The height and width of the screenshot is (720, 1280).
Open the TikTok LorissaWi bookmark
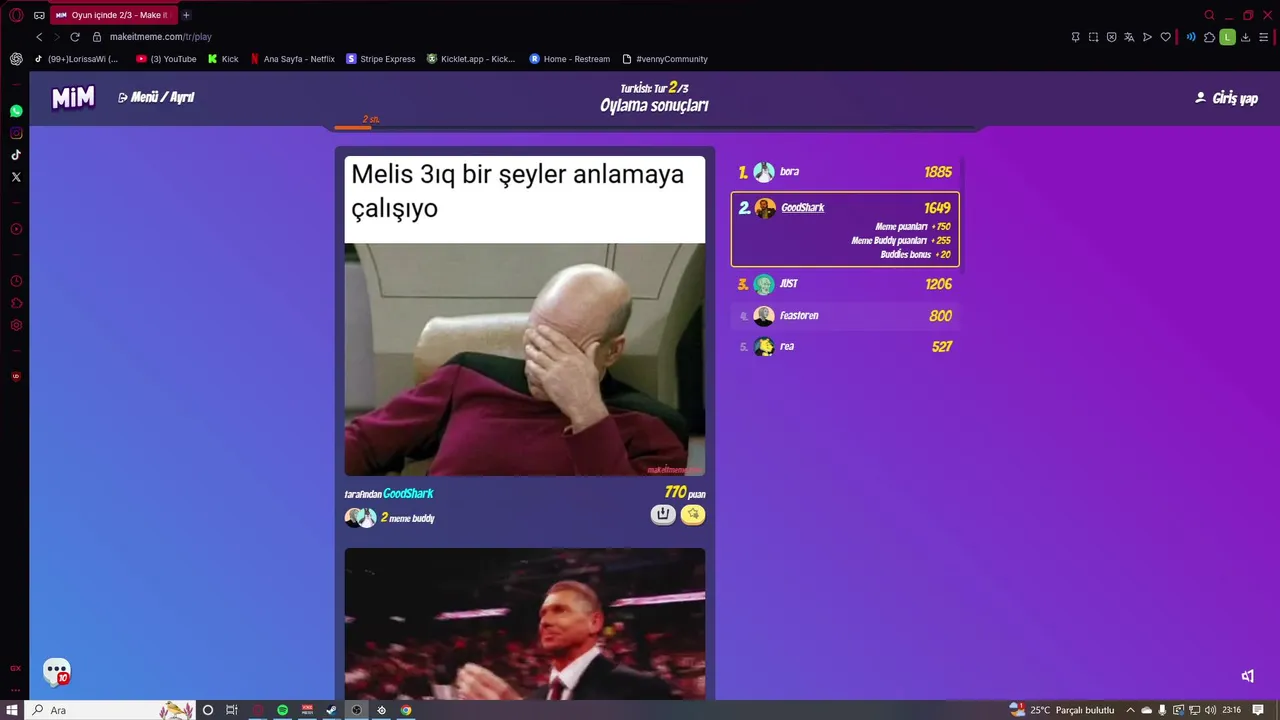pyautogui.click(x=76, y=59)
